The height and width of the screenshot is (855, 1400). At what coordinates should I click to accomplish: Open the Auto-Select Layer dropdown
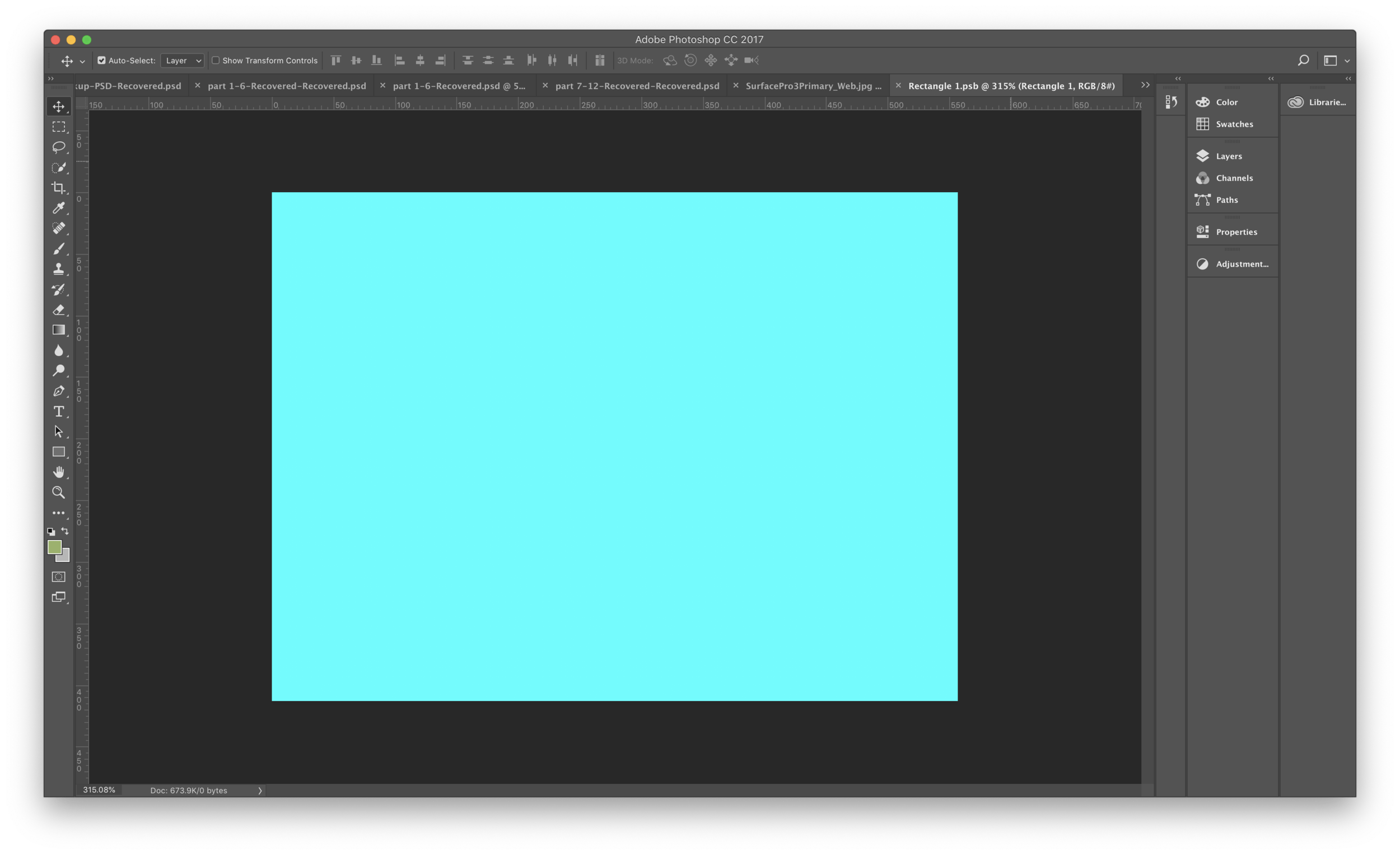(183, 61)
